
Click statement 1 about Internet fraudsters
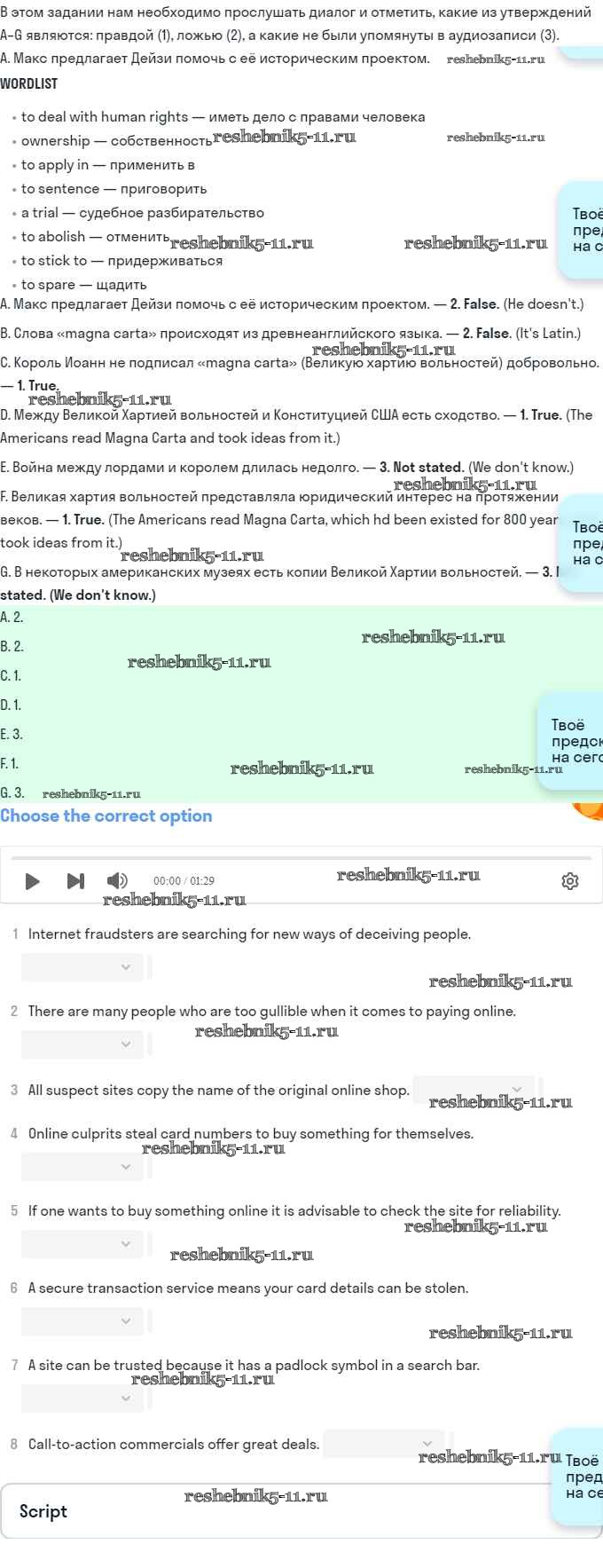pyautogui.click(x=249, y=934)
